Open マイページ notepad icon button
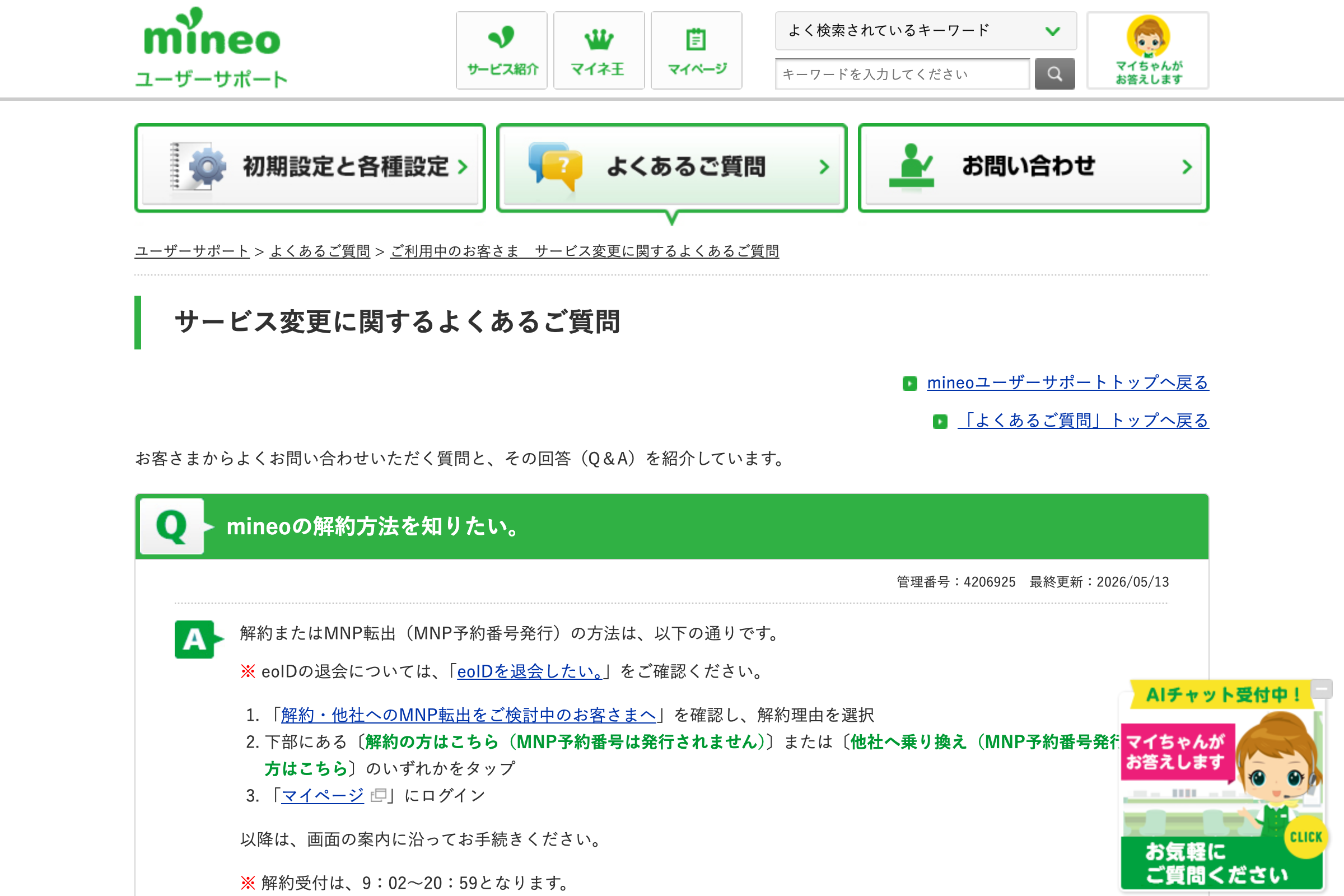 697,50
